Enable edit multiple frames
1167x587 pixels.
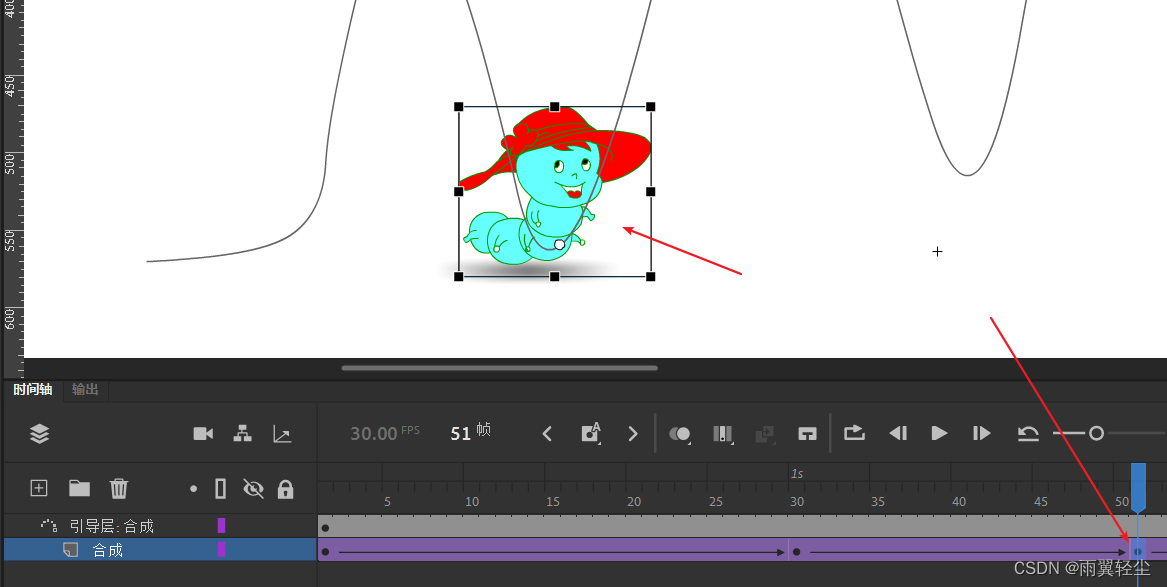coord(723,434)
